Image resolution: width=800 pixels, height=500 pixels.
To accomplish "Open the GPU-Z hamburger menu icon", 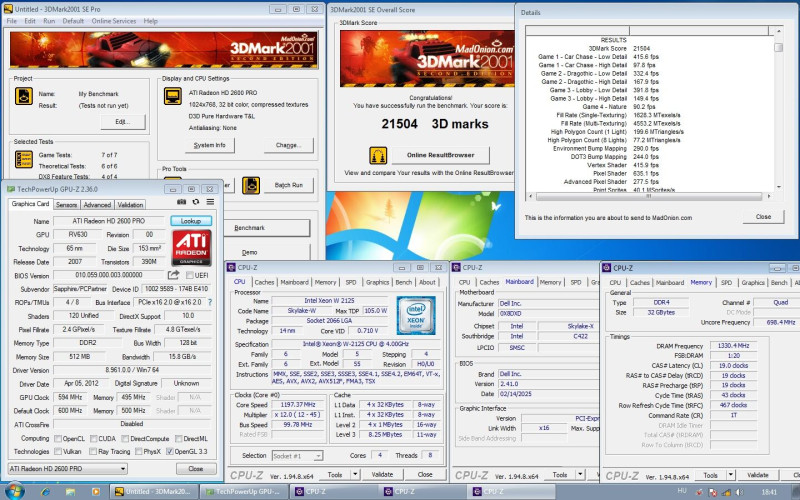I will tap(210, 202).
